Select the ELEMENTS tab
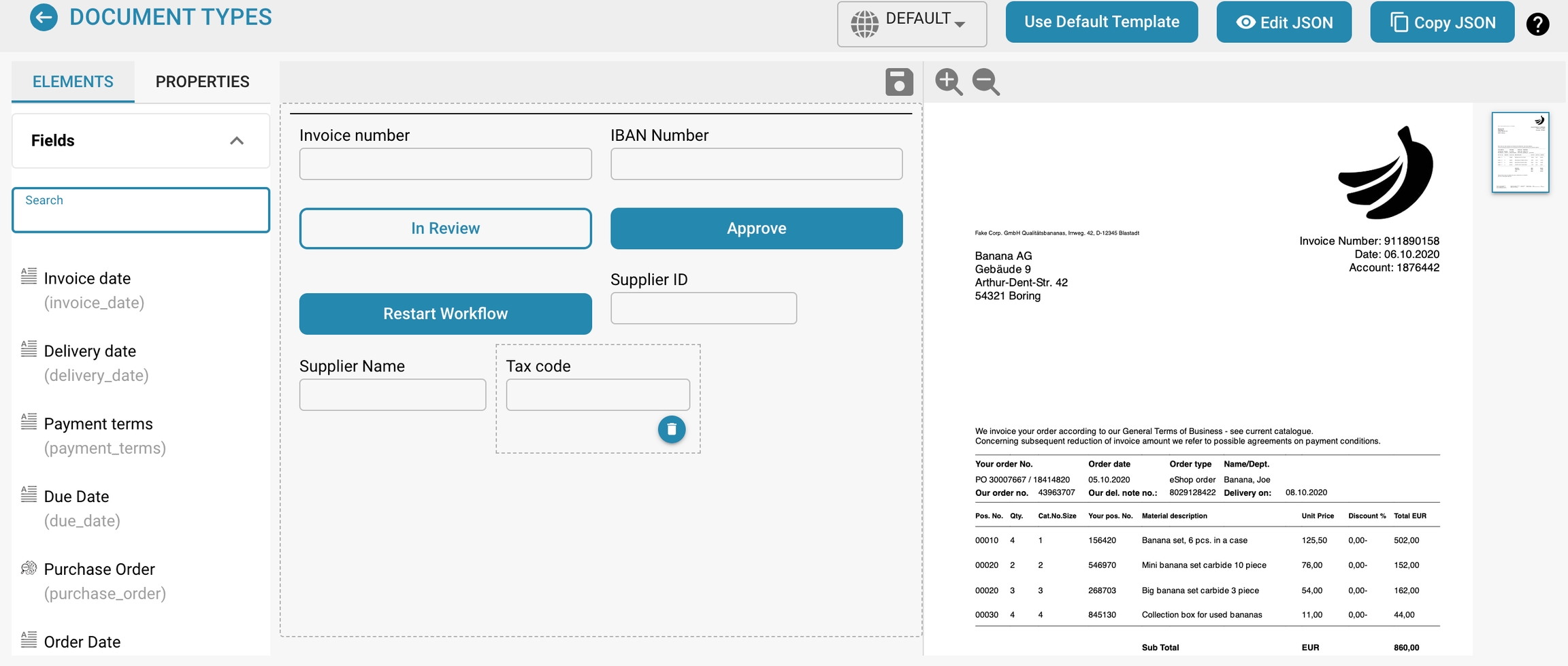 (73, 82)
